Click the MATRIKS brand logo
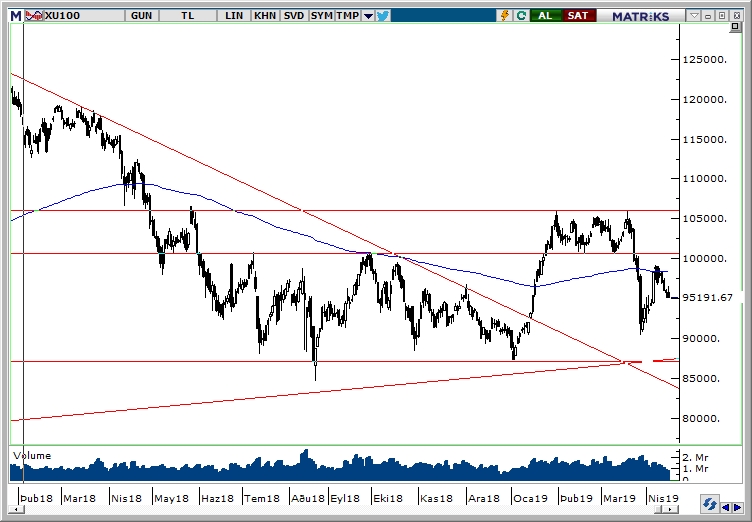Image resolution: width=752 pixels, height=522 pixels. coord(641,16)
